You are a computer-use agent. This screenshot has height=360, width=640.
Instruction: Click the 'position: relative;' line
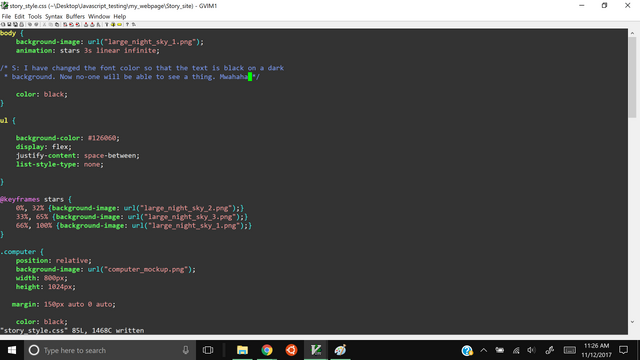pyautogui.click(x=54, y=260)
